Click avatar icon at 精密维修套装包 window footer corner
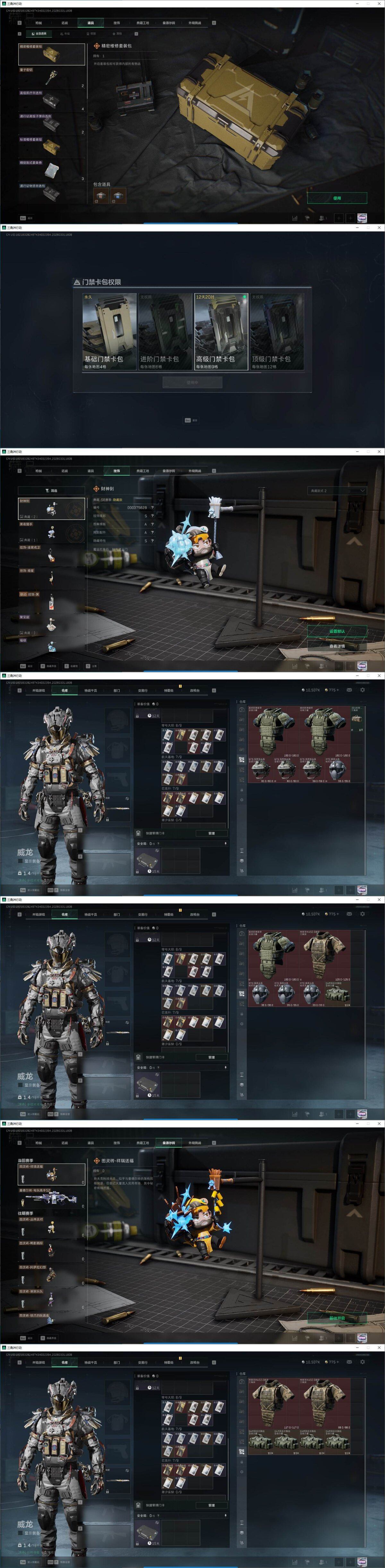The width and height of the screenshot is (385, 1568). click(362, 217)
